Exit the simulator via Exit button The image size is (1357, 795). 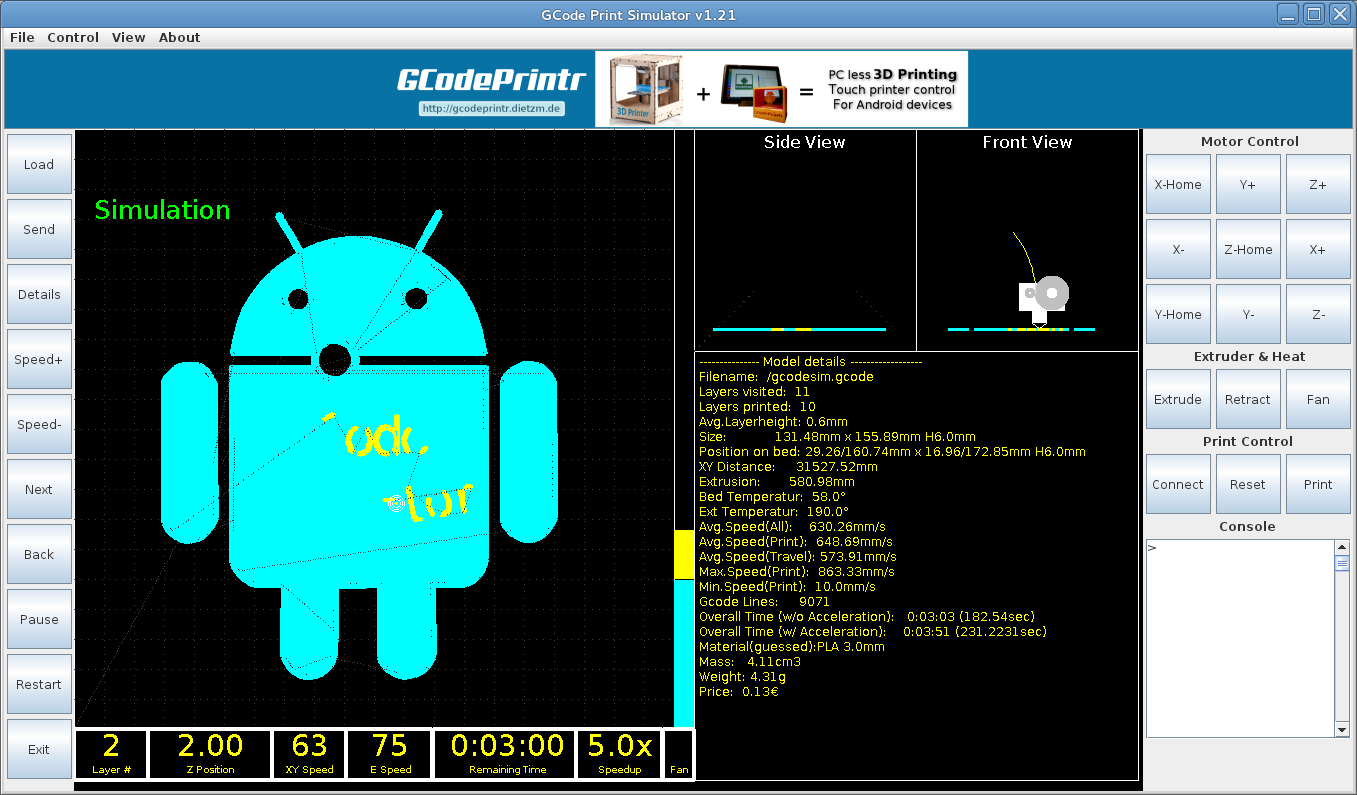(x=39, y=749)
